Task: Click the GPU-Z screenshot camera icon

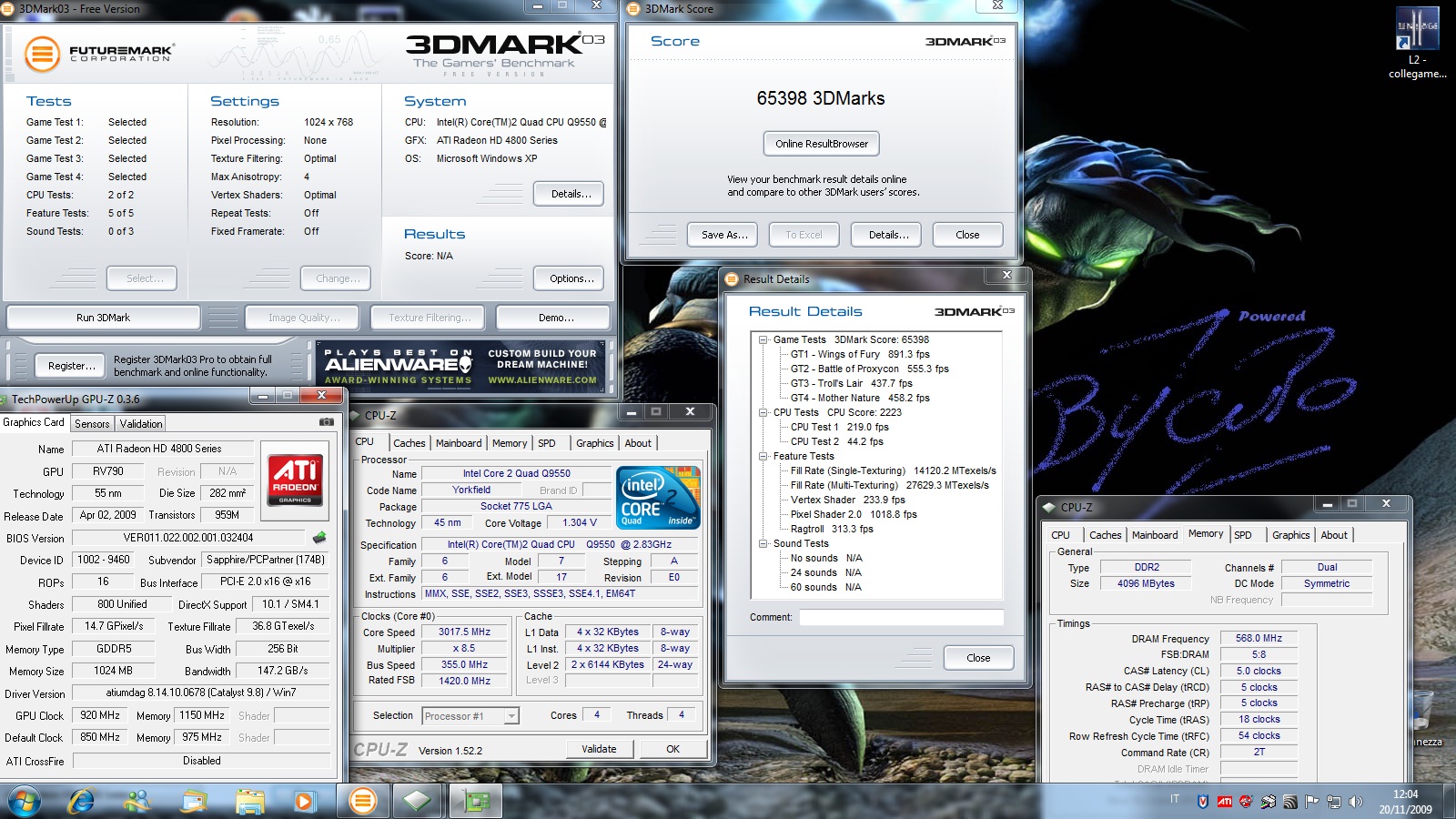Action: [x=326, y=422]
